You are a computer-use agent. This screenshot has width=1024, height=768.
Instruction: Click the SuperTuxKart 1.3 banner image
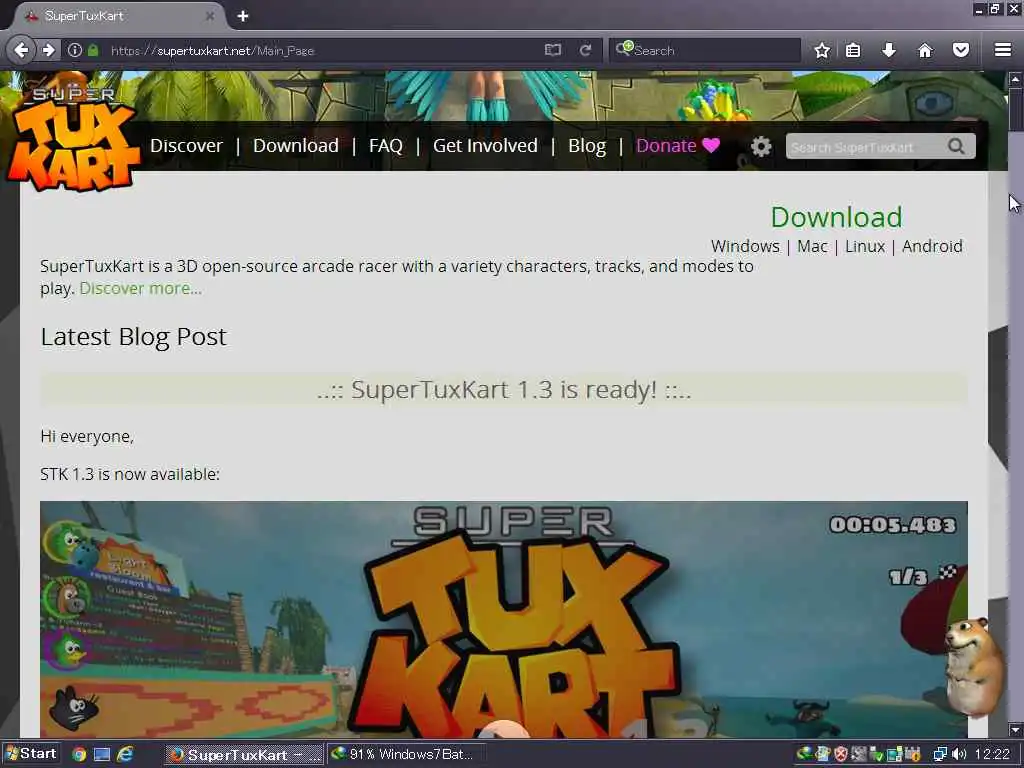[x=504, y=619]
